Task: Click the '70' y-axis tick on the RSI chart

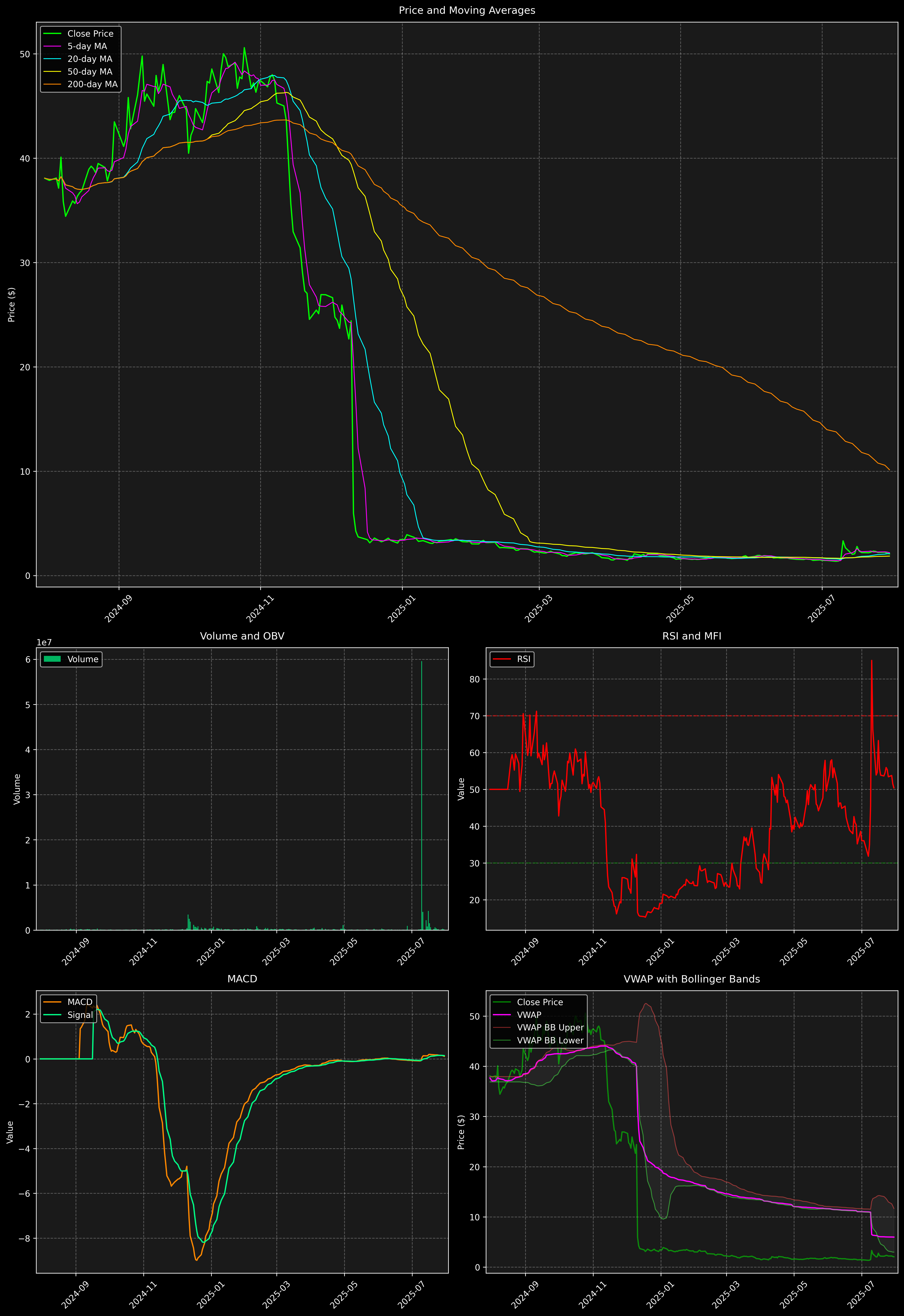Action: [x=475, y=716]
